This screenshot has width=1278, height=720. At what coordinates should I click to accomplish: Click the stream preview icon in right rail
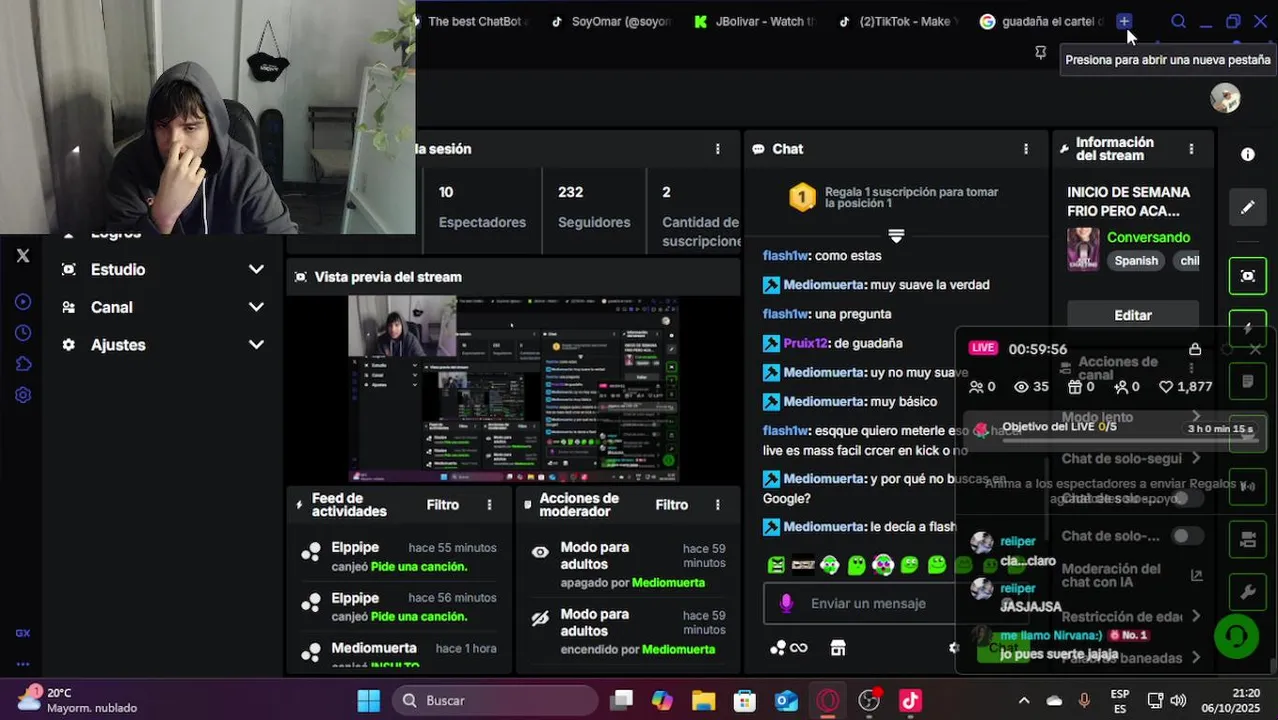pos(1248,276)
